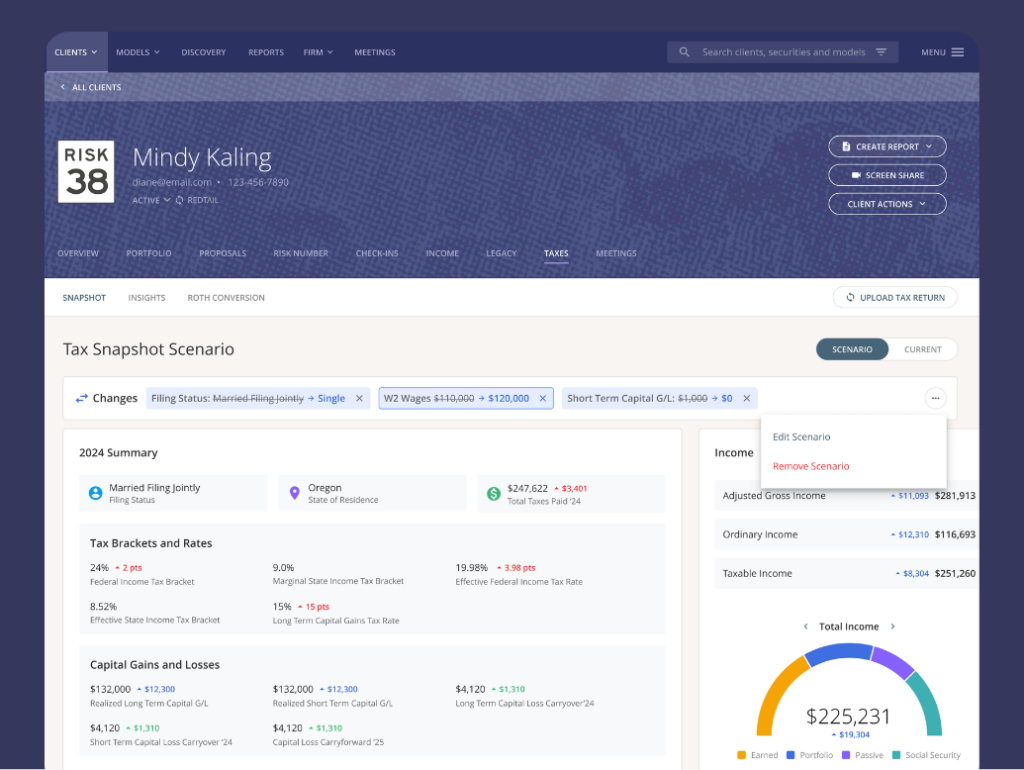The width and height of the screenshot is (1024, 770).
Task: Click the three-dots scenario options button
Action: coord(935,398)
